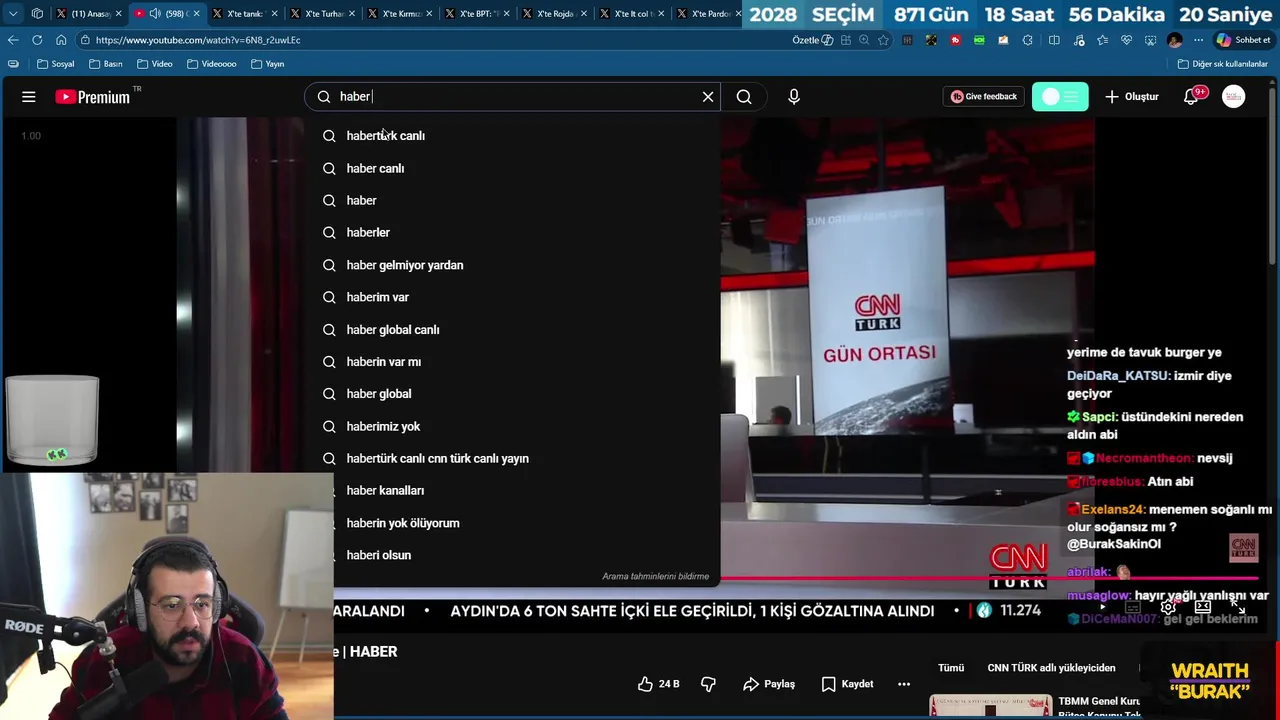Close the "X'te Kırmızı" tab
The width and height of the screenshot is (1280, 720).
pyautogui.click(x=430, y=14)
